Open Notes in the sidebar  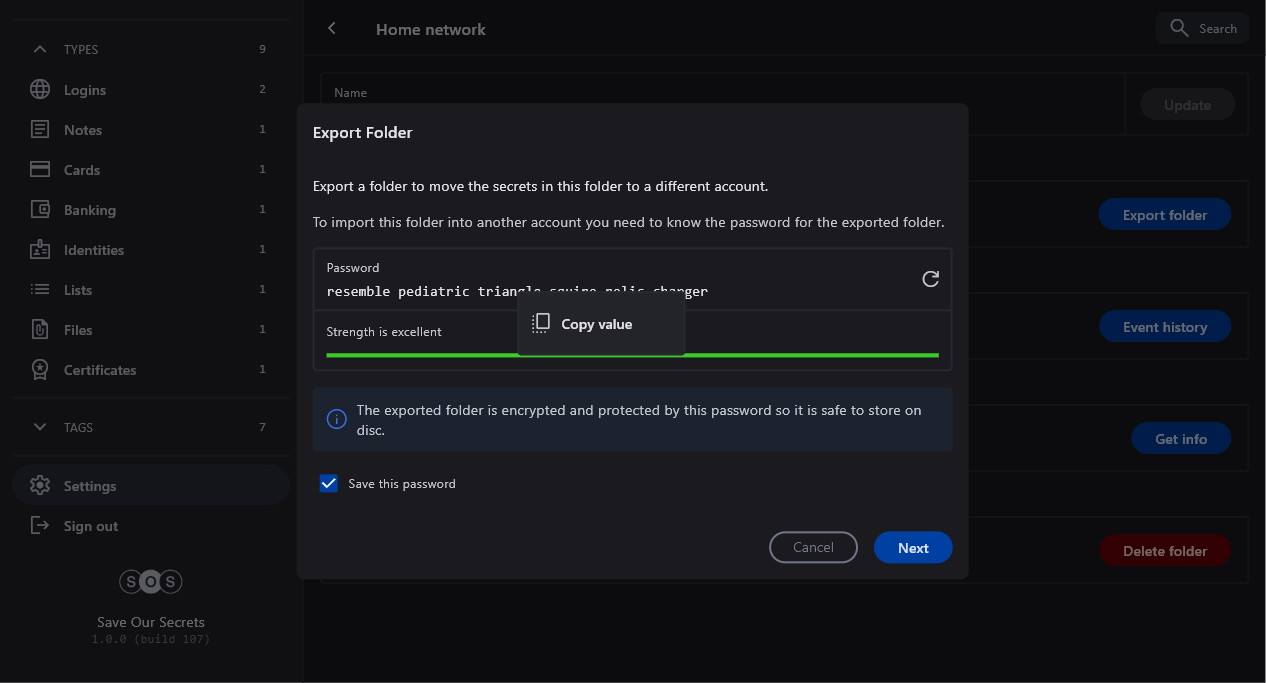click(83, 130)
